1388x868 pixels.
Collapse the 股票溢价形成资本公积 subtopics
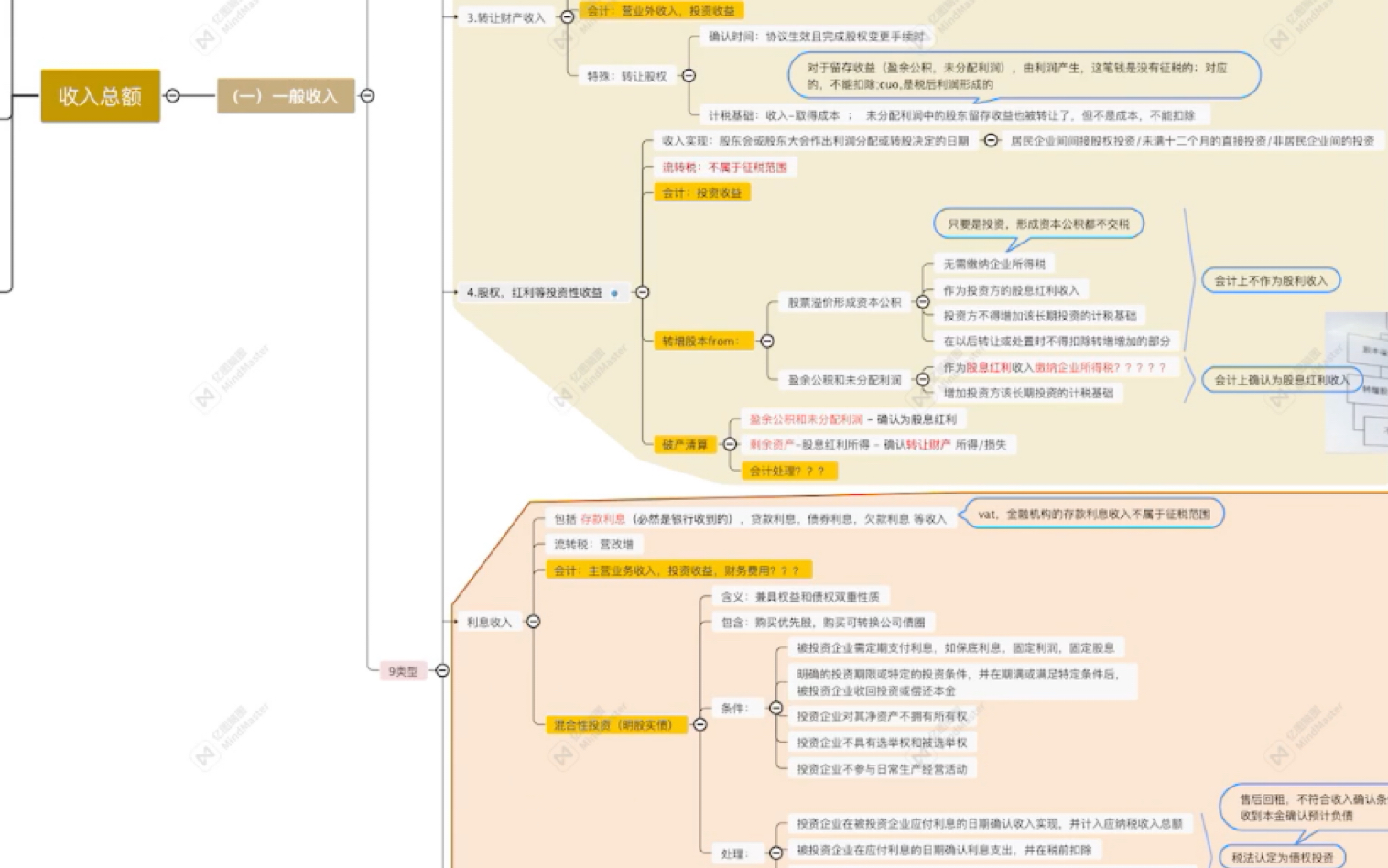(x=923, y=302)
